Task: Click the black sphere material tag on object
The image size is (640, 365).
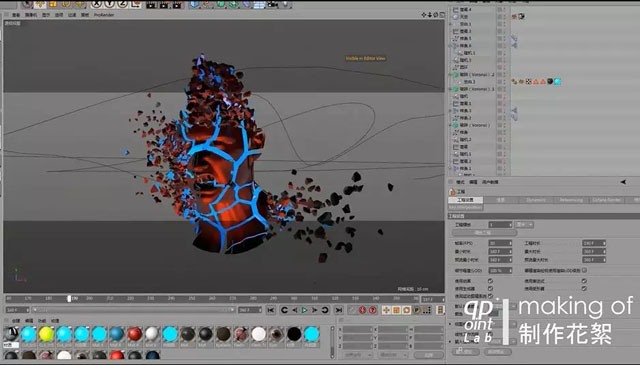Action: click(550, 82)
